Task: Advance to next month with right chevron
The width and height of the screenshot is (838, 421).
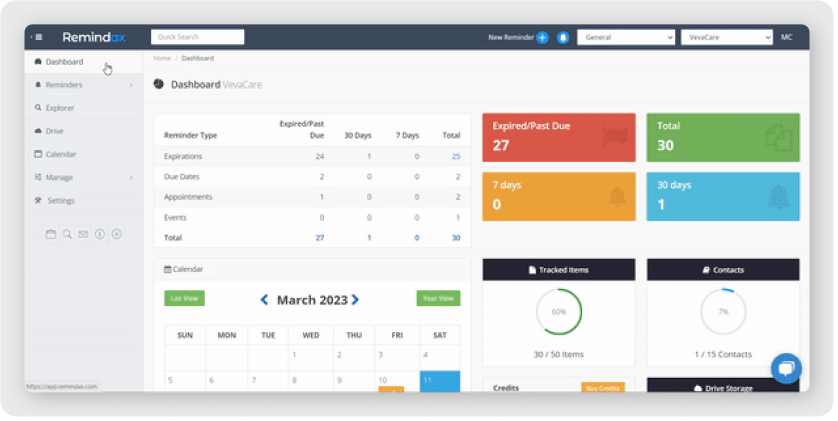Action: tap(355, 299)
